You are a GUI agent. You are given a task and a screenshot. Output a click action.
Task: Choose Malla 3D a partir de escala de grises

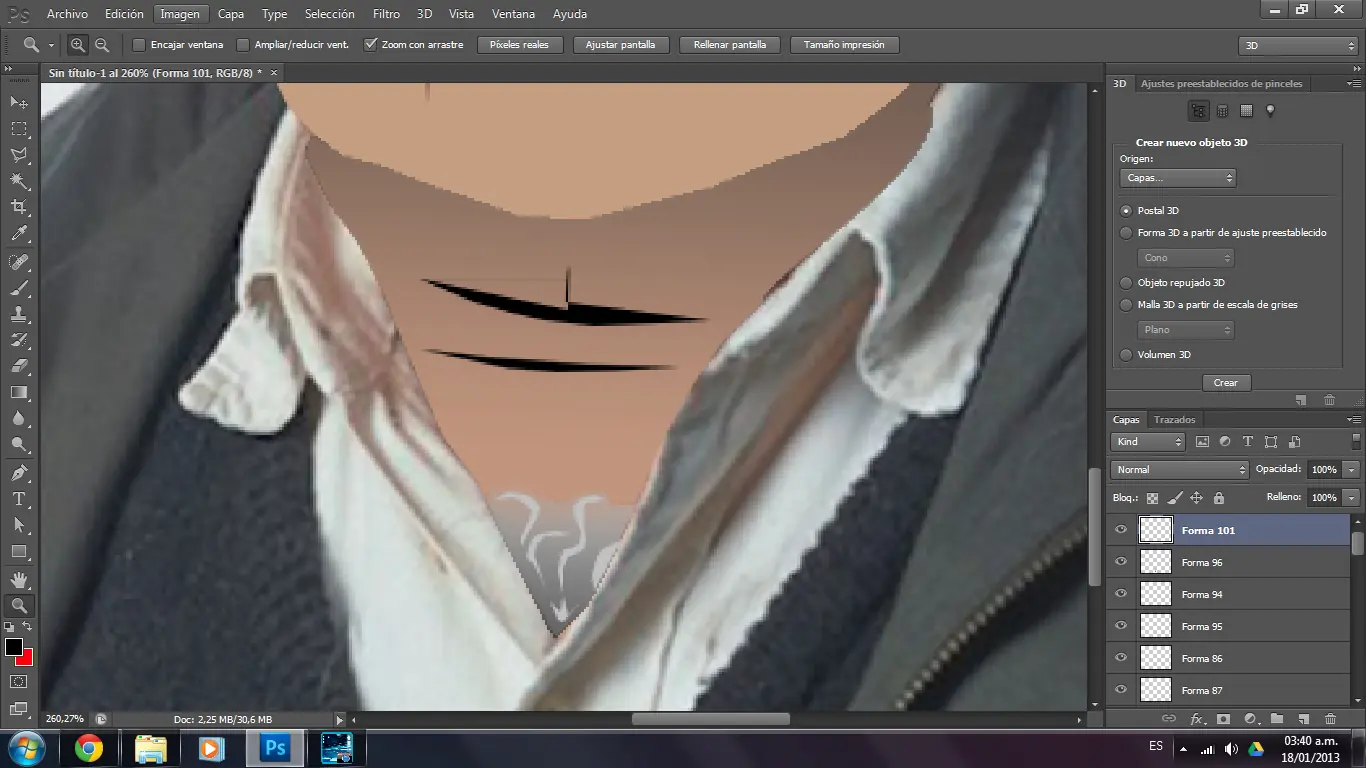(1126, 305)
